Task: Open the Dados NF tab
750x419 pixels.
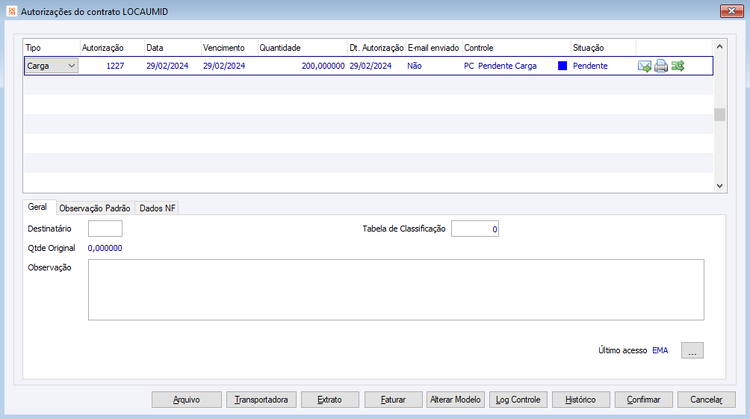Action: (157, 208)
